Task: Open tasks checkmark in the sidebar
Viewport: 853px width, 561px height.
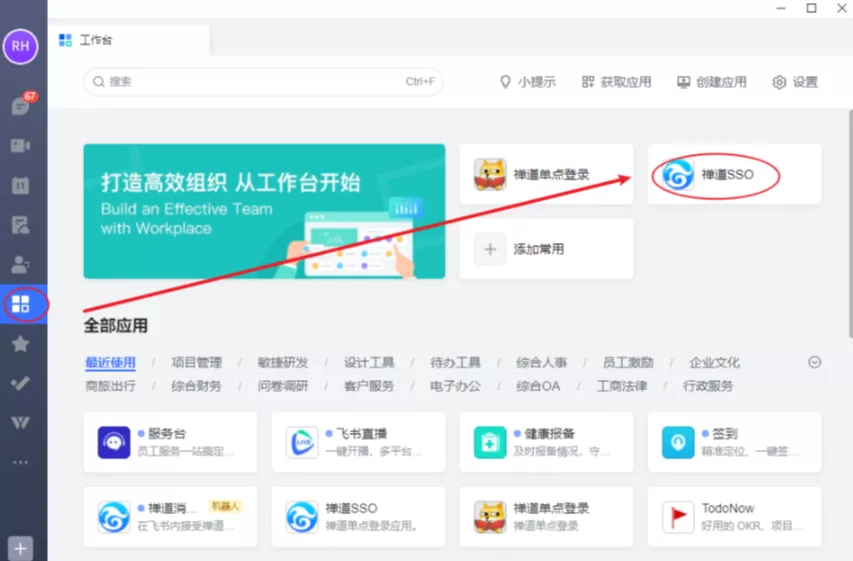Action: coord(21,383)
